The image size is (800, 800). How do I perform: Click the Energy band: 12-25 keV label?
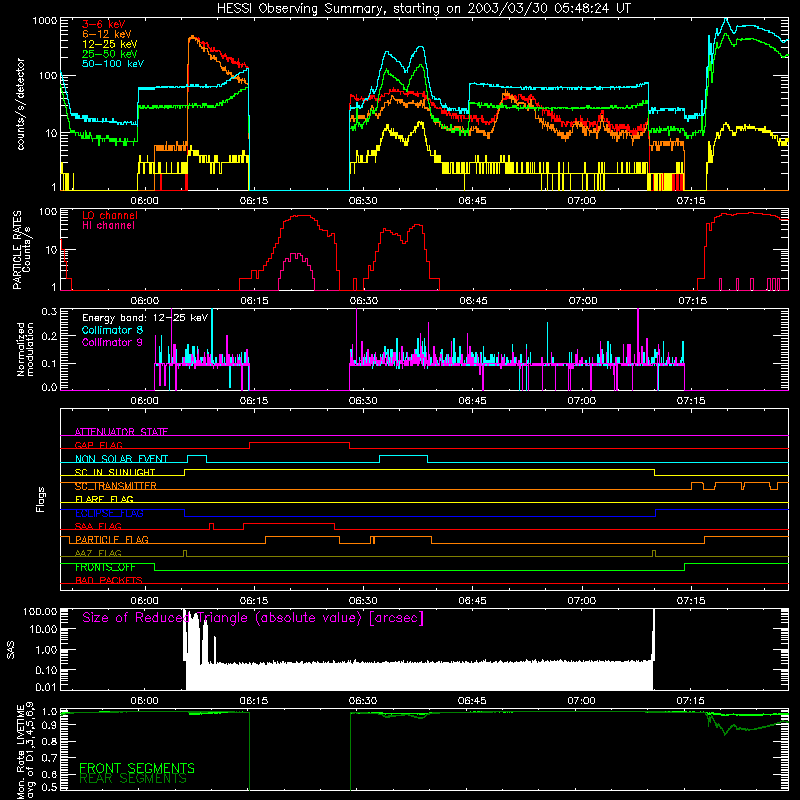(x=145, y=318)
